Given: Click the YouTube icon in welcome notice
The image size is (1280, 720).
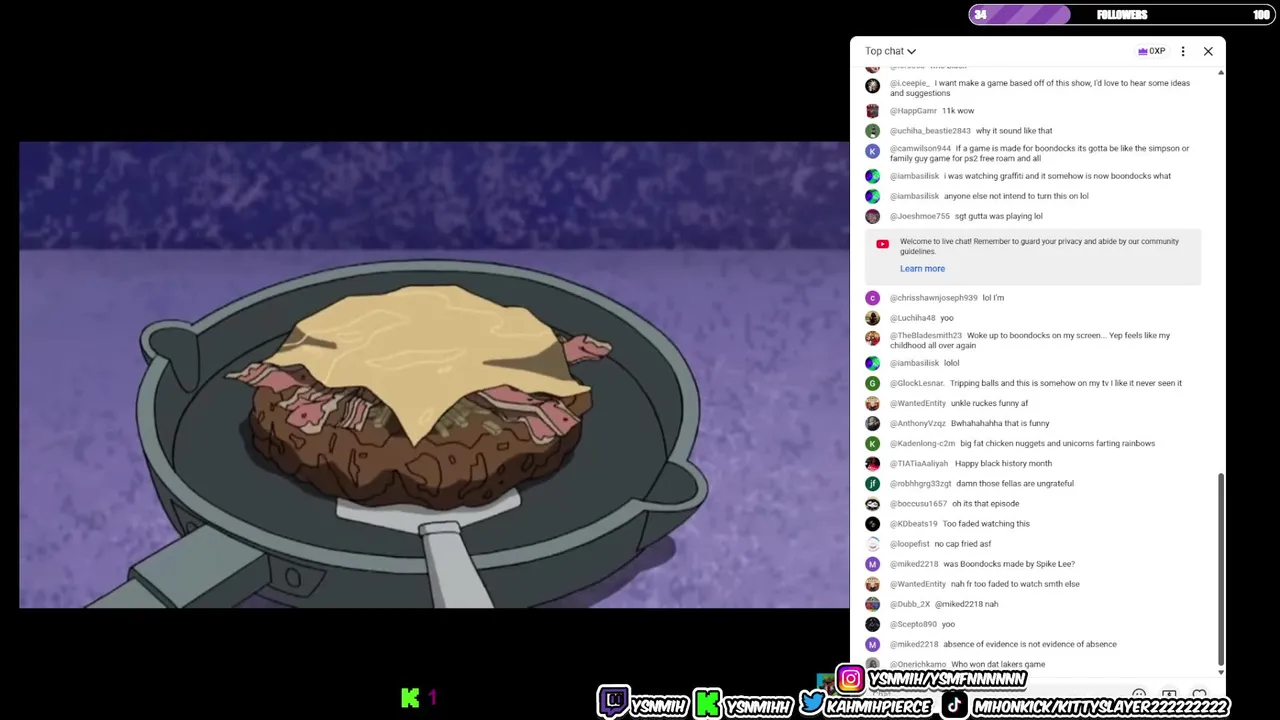Looking at the screenshot, I should click(882, 244).
